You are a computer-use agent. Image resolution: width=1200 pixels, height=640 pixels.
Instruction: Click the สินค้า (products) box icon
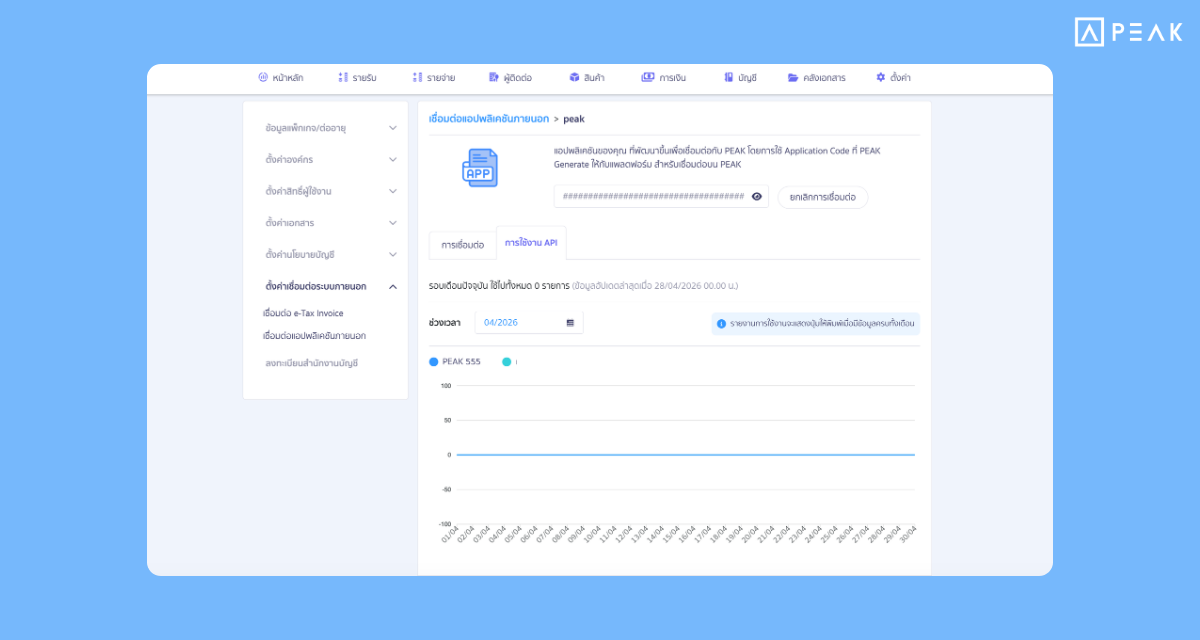point(573,77)
